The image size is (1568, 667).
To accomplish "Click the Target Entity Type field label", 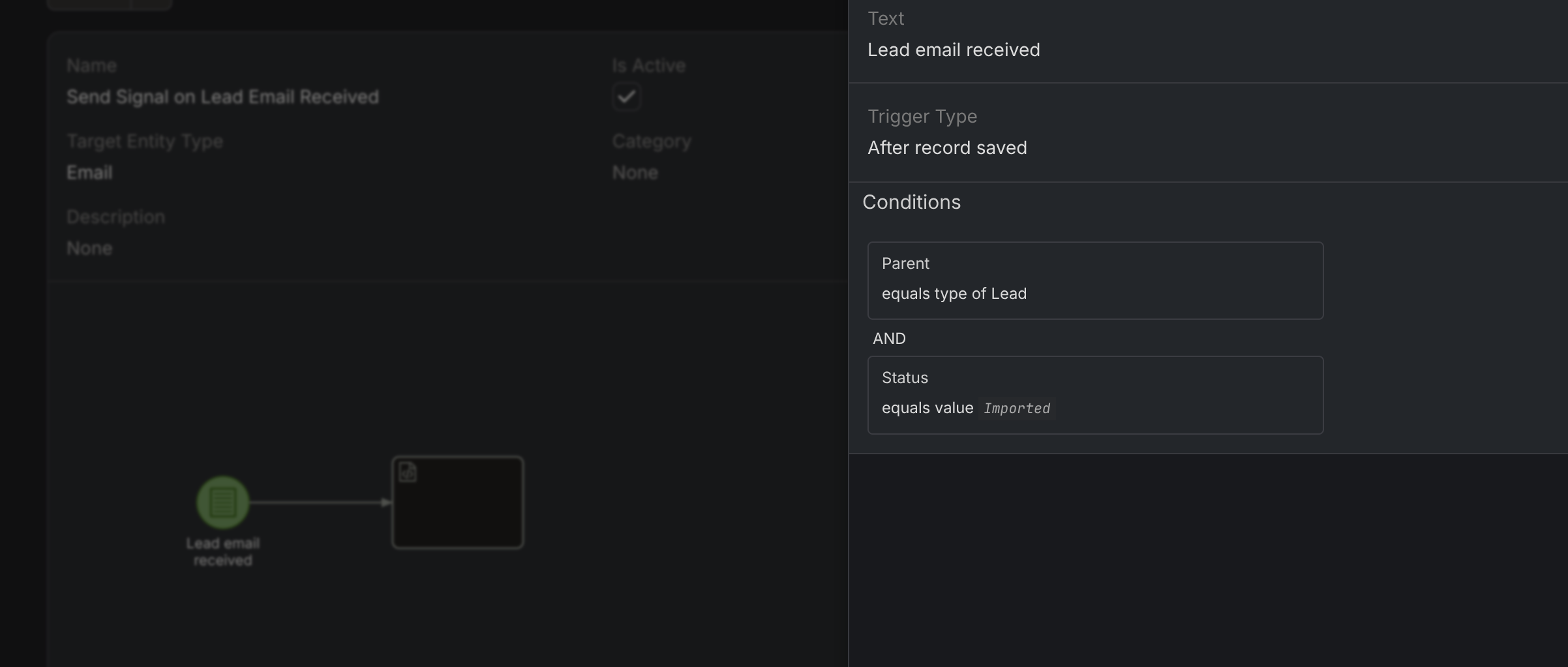I will (144, 141).
